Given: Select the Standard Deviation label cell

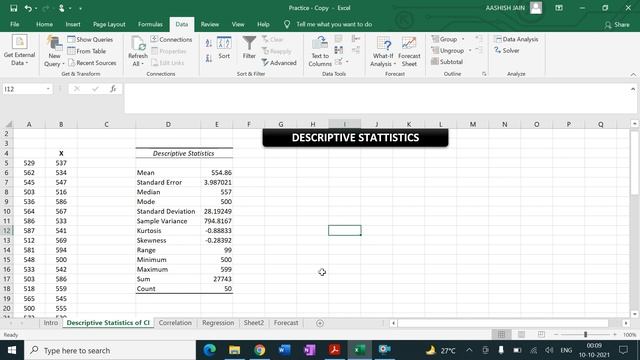Looking at the screenshot, I should [x=168, y=211].
